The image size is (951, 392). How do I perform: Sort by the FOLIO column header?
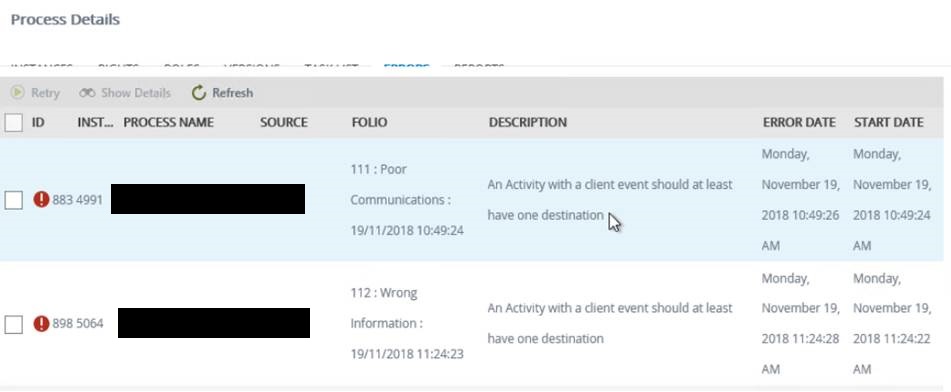pos(369,123)
